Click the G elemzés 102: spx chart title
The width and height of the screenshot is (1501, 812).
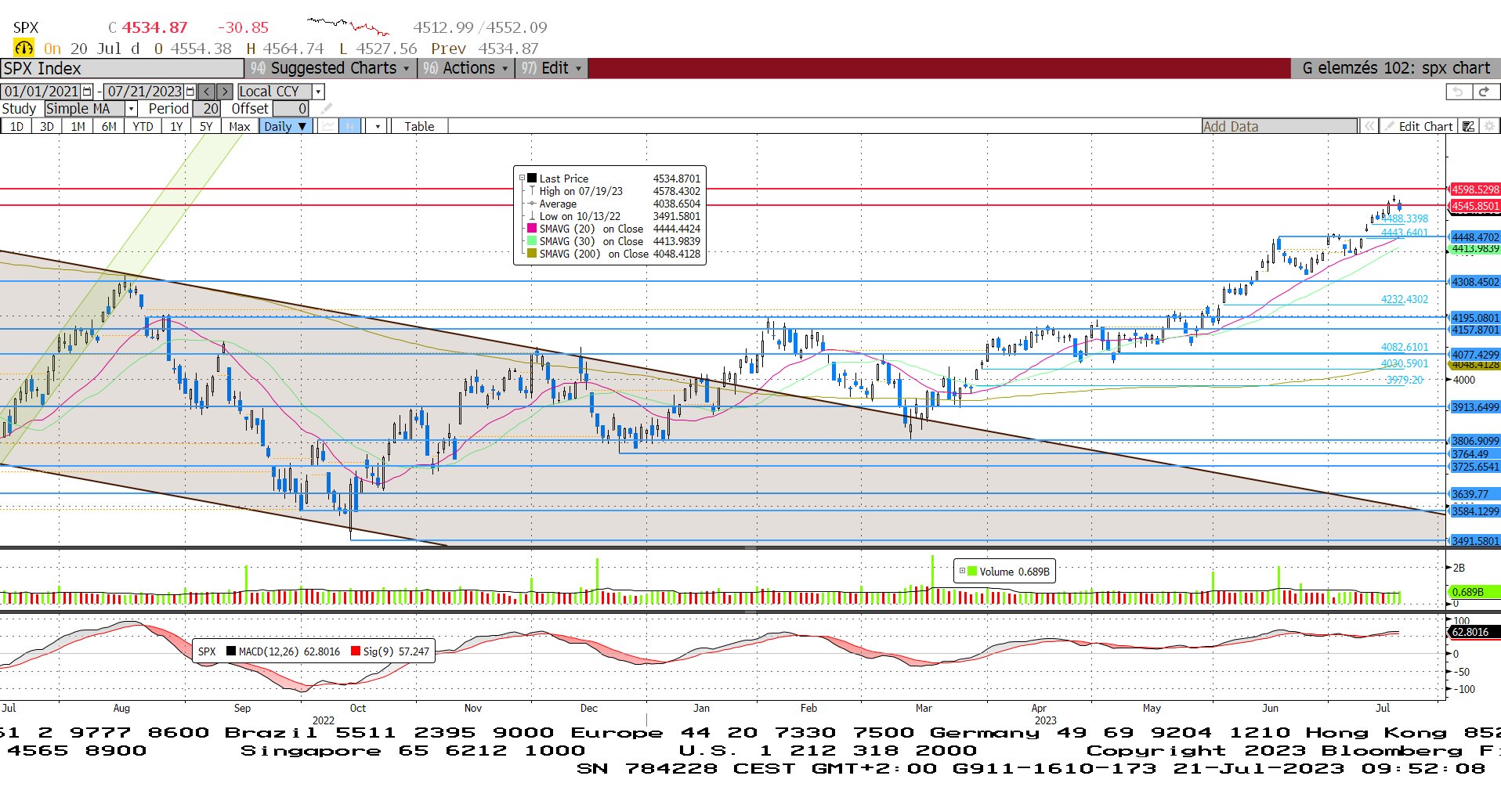click(1396, 68)
